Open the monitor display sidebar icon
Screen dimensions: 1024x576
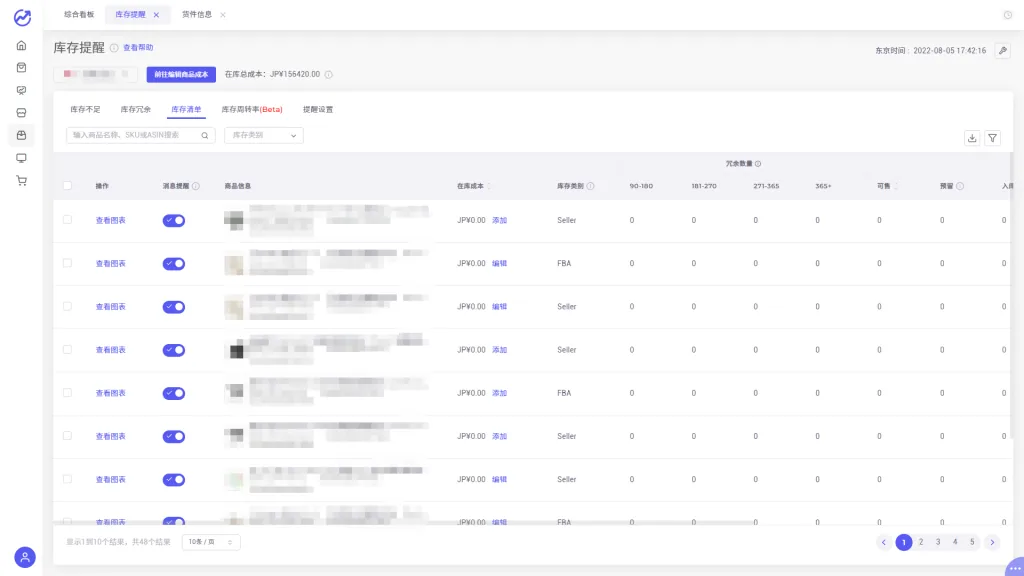[x=22, y=158]
